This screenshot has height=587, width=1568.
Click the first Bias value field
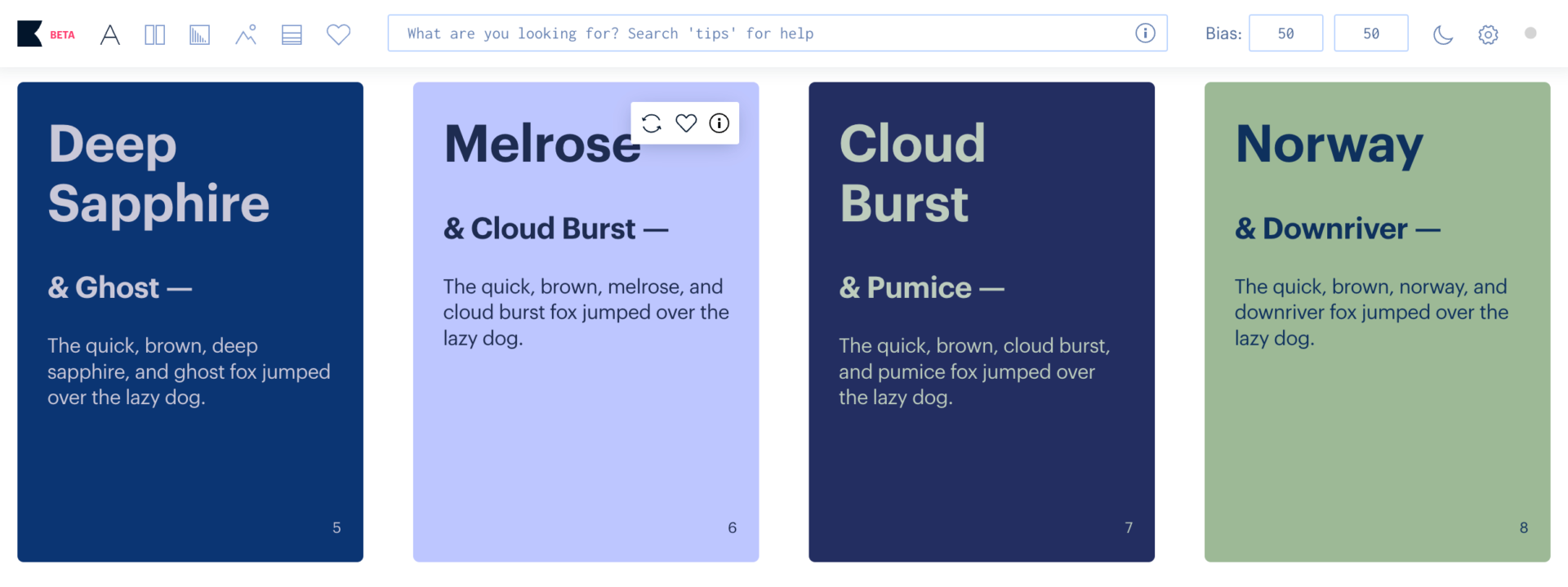pos(1285,33)
